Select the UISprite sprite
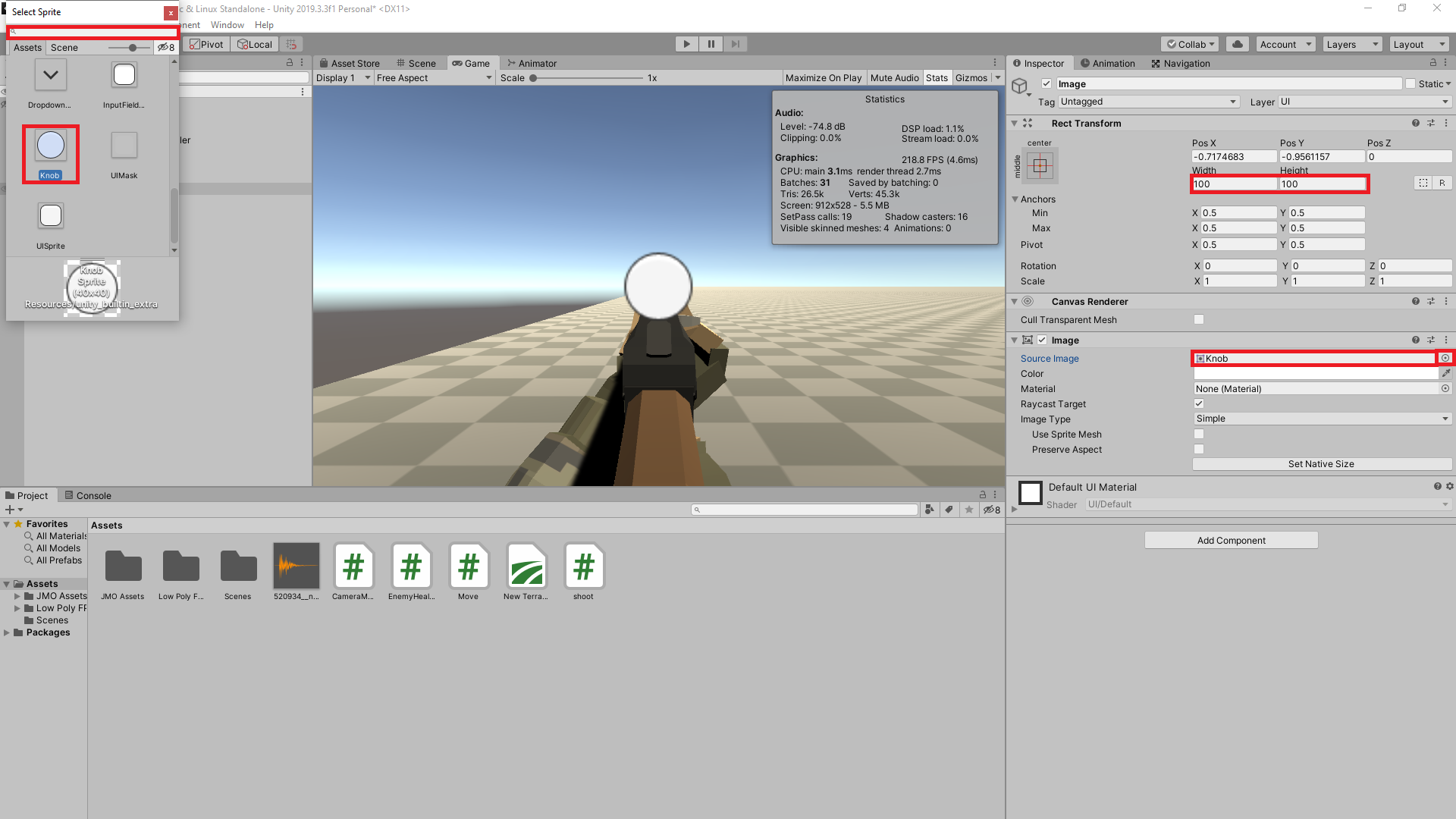The width and height of the screenshot is (1456, 819). (x=50, y=215)
